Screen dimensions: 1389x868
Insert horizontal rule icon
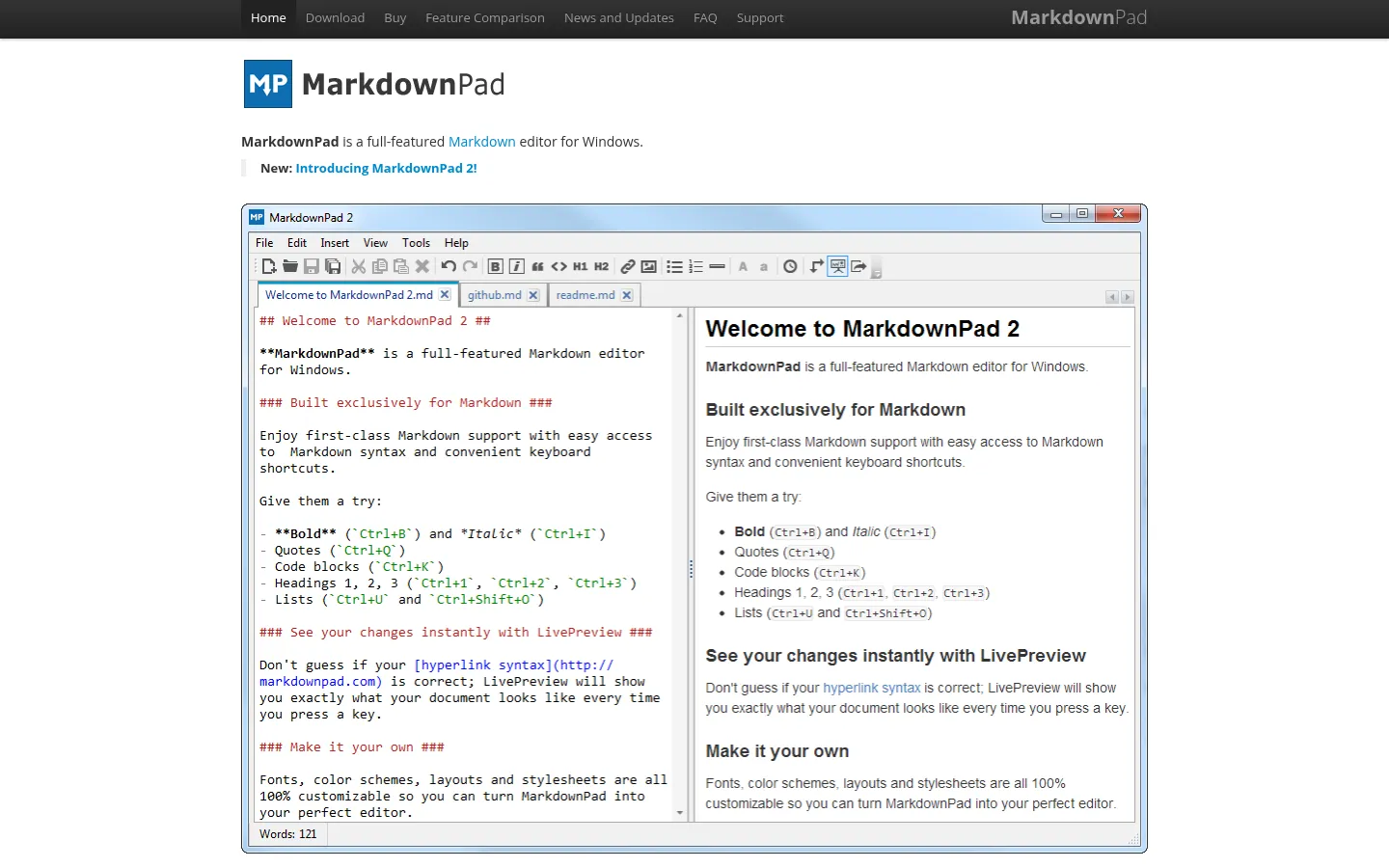[717, 266]
